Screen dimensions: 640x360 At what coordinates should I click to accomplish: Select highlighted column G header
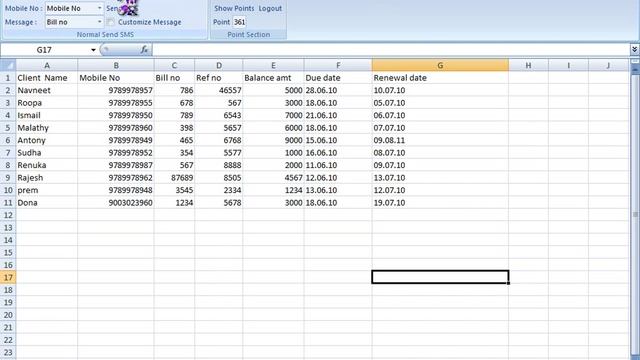440,65
